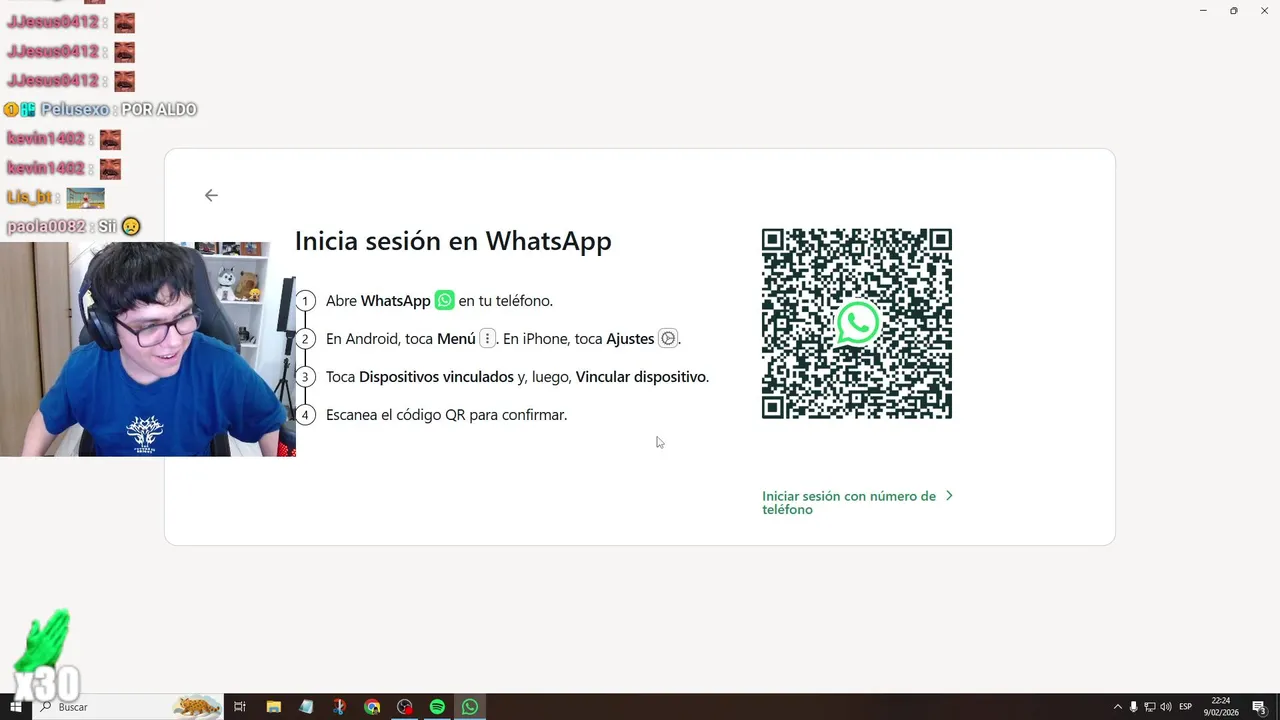Open Google Chrome from the taskbar

point(372,707)
